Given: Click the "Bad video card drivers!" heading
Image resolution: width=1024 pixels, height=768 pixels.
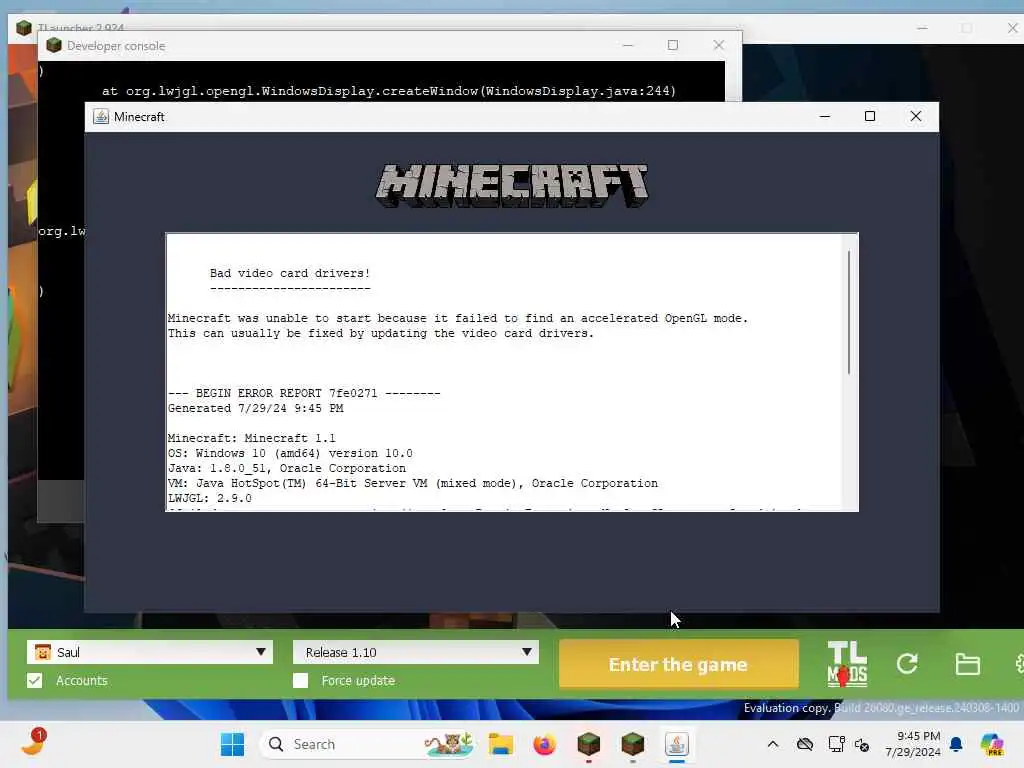Looking at the screenshot, I should click(x=290, y=274).
